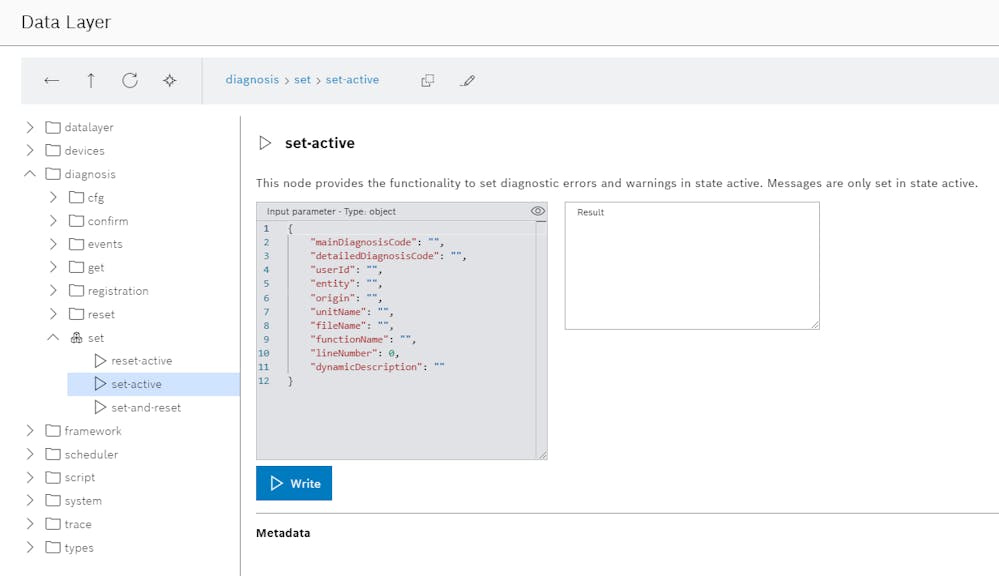This screenshot has height=576, width=999.
Task: Click the locate node crosshair icon
Action: (x=169, y=80)
